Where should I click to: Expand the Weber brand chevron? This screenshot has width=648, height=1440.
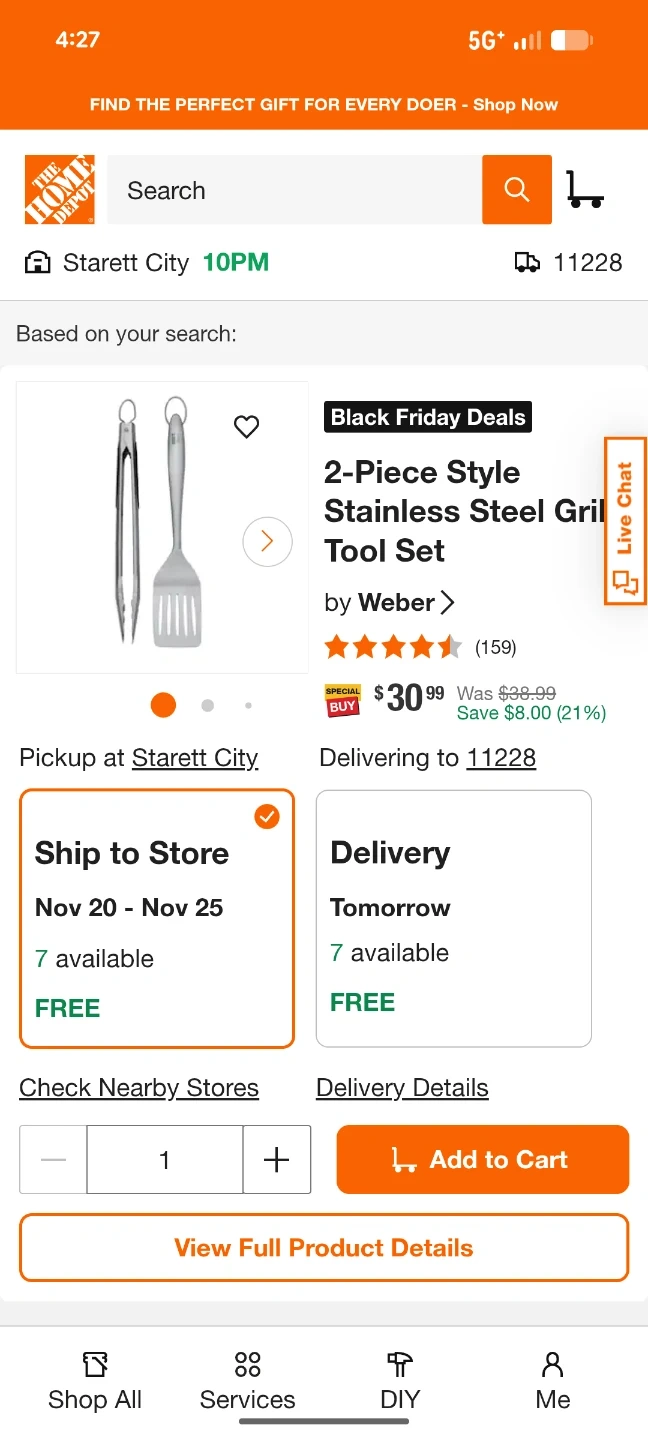pyautogui.click(x=447, y=602)
